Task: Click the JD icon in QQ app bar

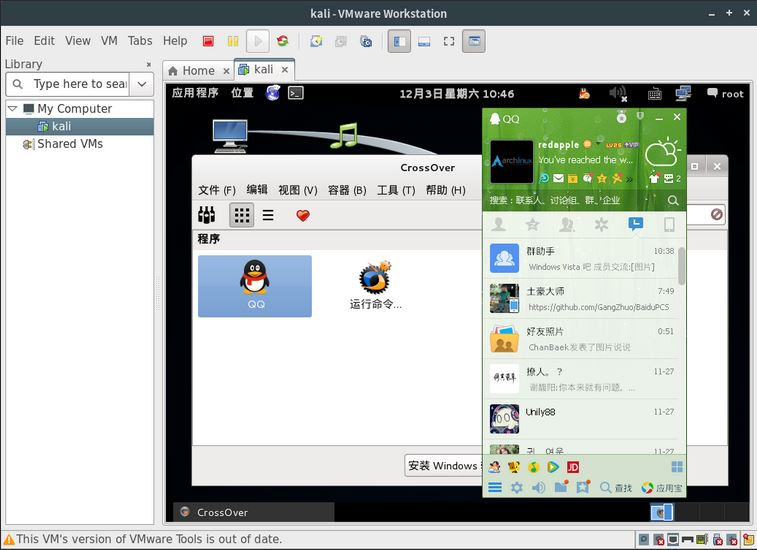Action: 573,467
